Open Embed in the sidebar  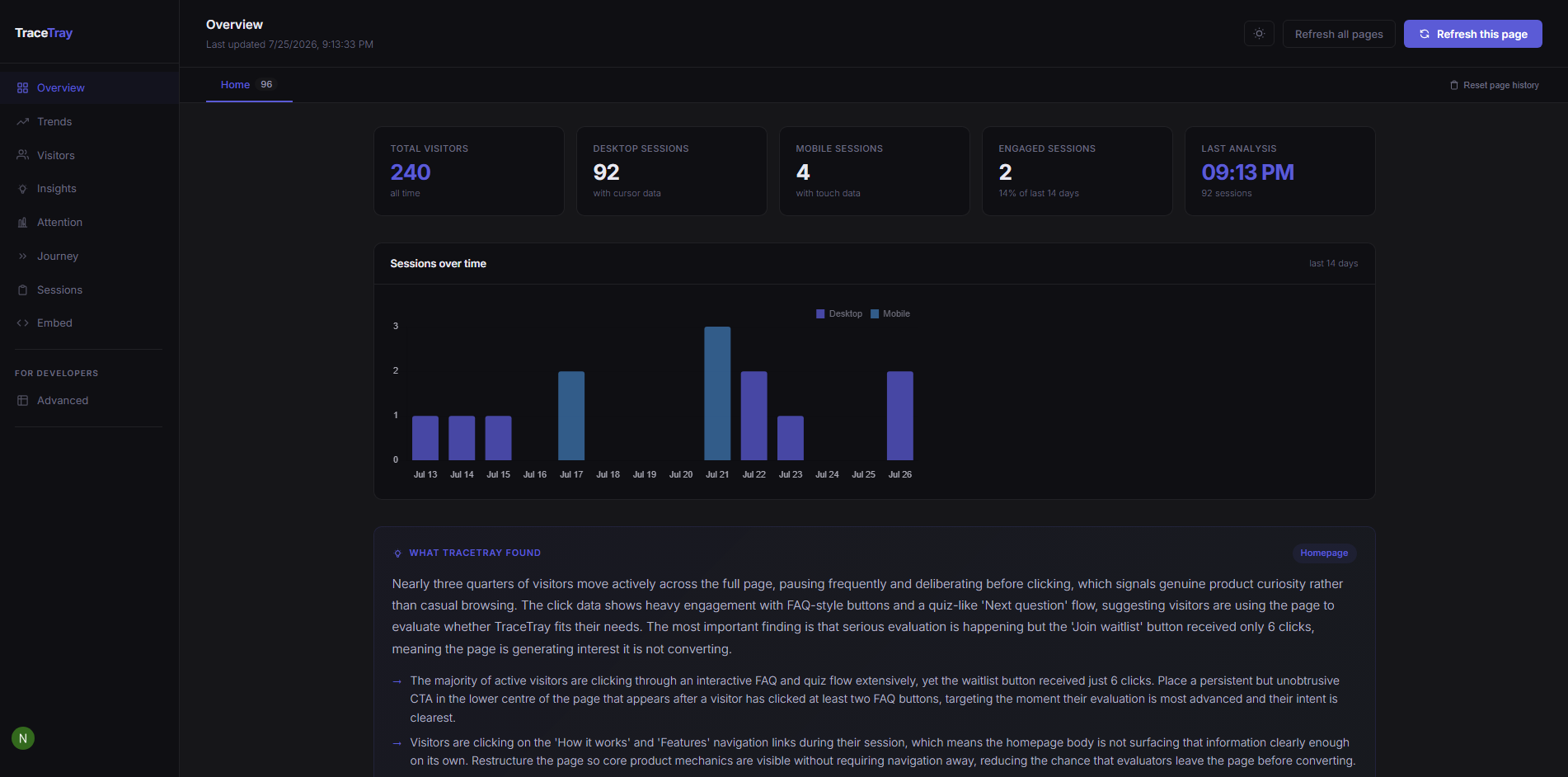pos(89,323)
